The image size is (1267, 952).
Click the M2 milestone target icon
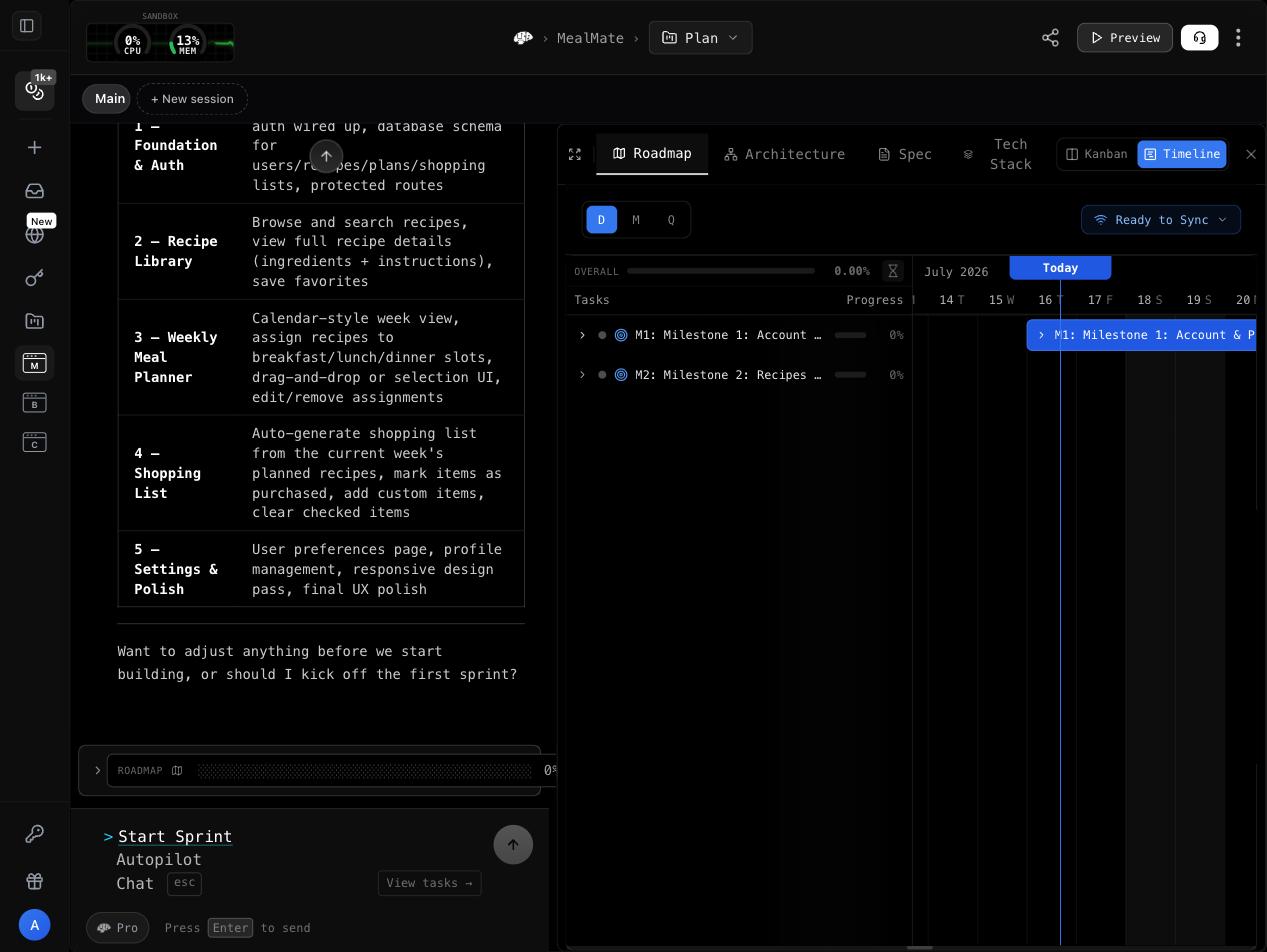coord(621,375)
